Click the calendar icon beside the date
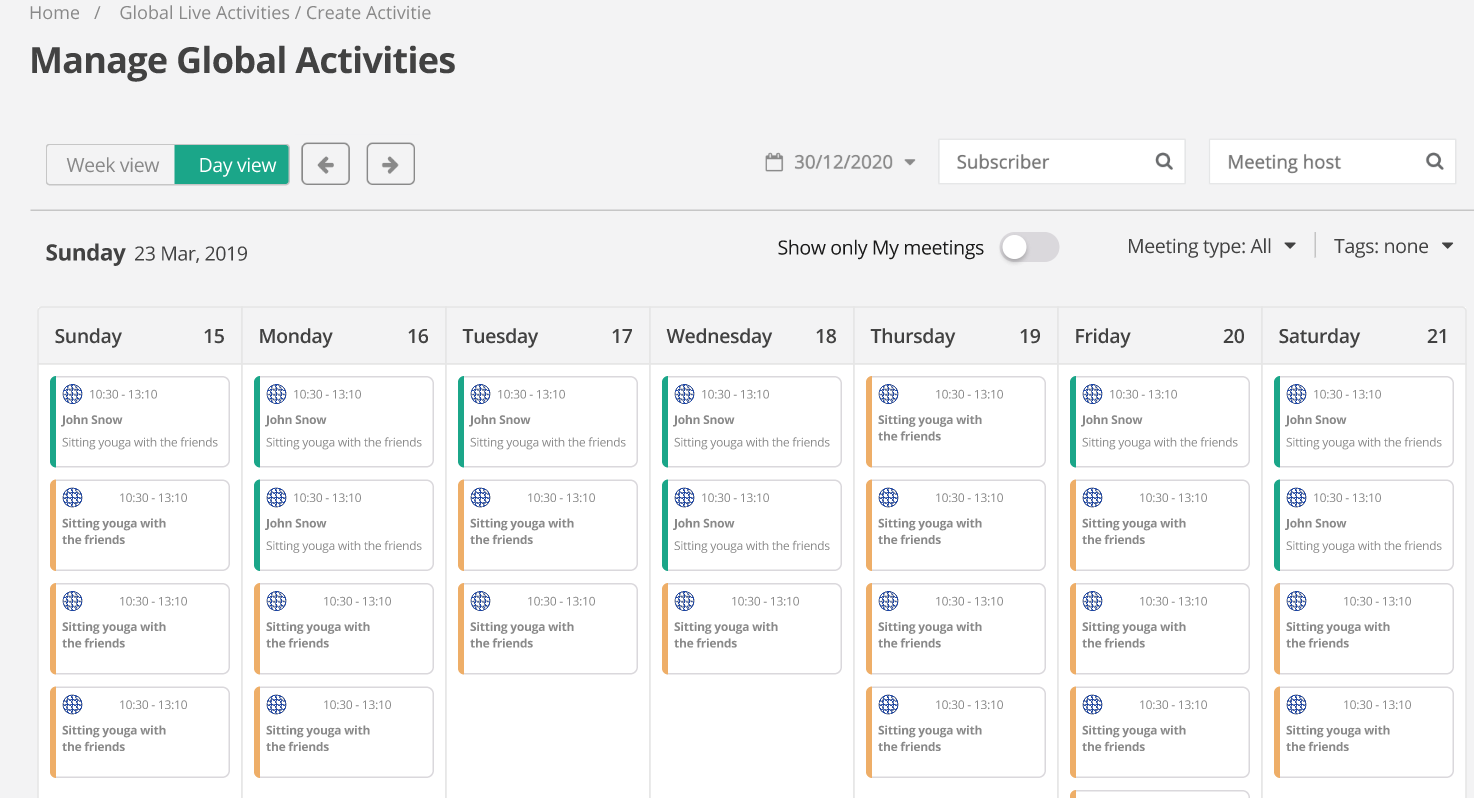The image size is (1474, 798). pos(773,162)
